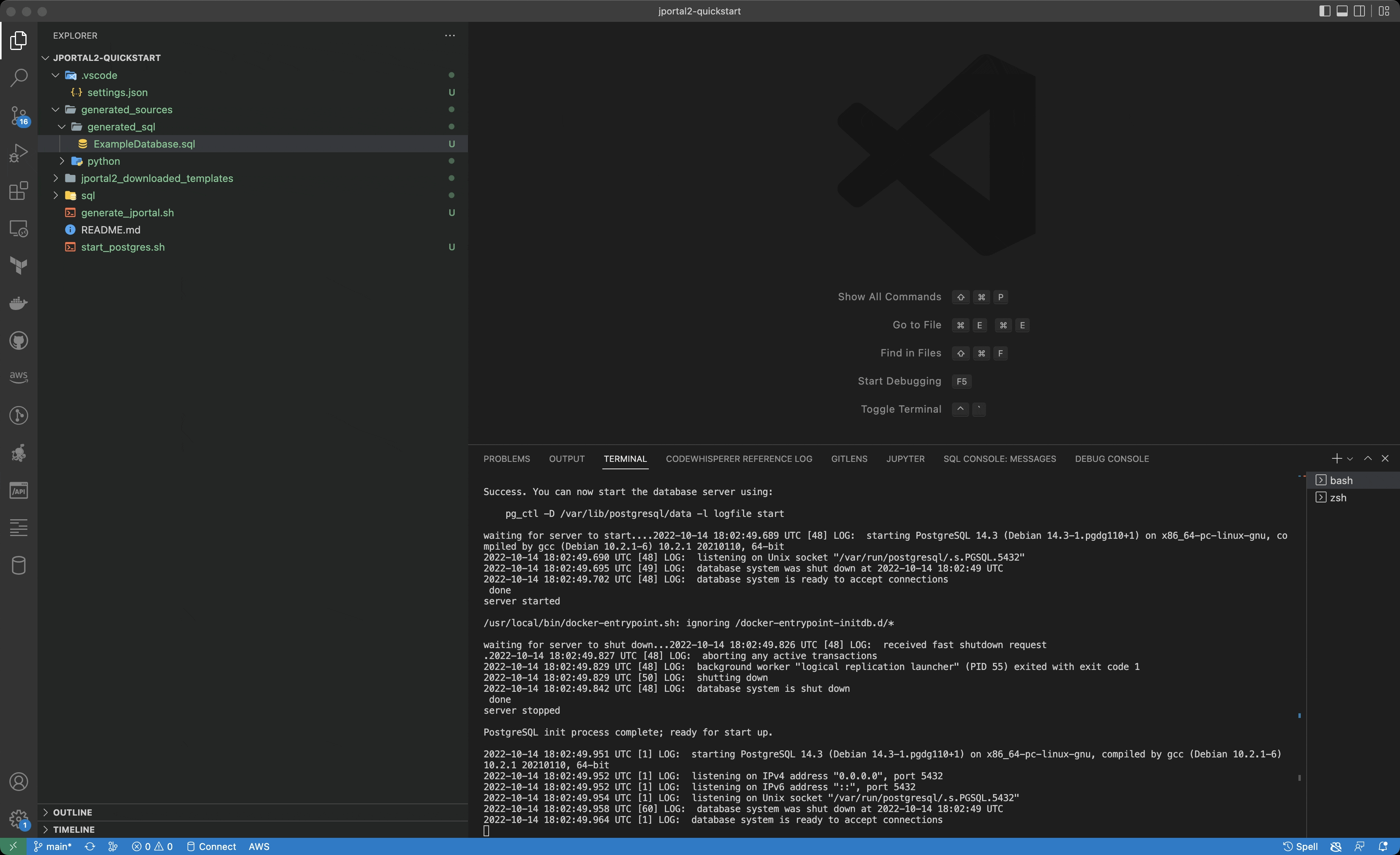Click Connect in the status bar
This screenshot has height=855, width=1400.
(x=211, y=846)
